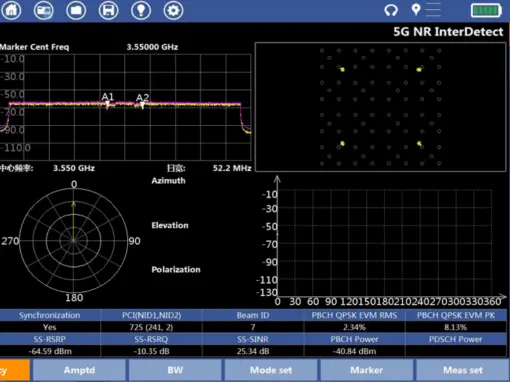The image size is (510, 382).
Task: Open the Amptd menu
Action: [79, 370]
